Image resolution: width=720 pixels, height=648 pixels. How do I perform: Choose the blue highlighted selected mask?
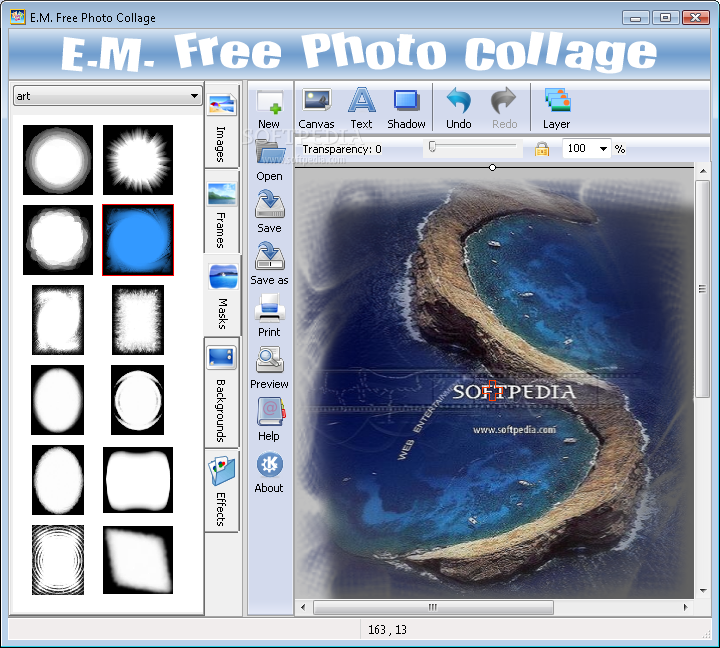138,240
